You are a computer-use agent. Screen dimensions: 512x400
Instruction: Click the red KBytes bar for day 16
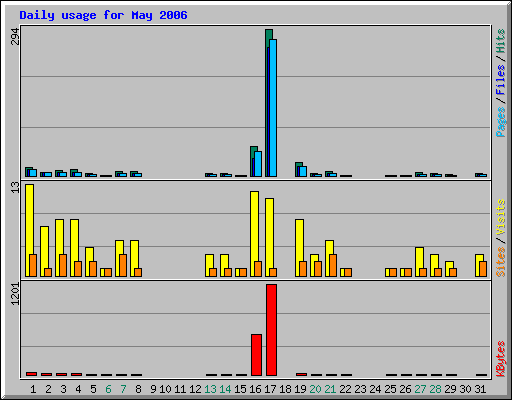point(256,355)
